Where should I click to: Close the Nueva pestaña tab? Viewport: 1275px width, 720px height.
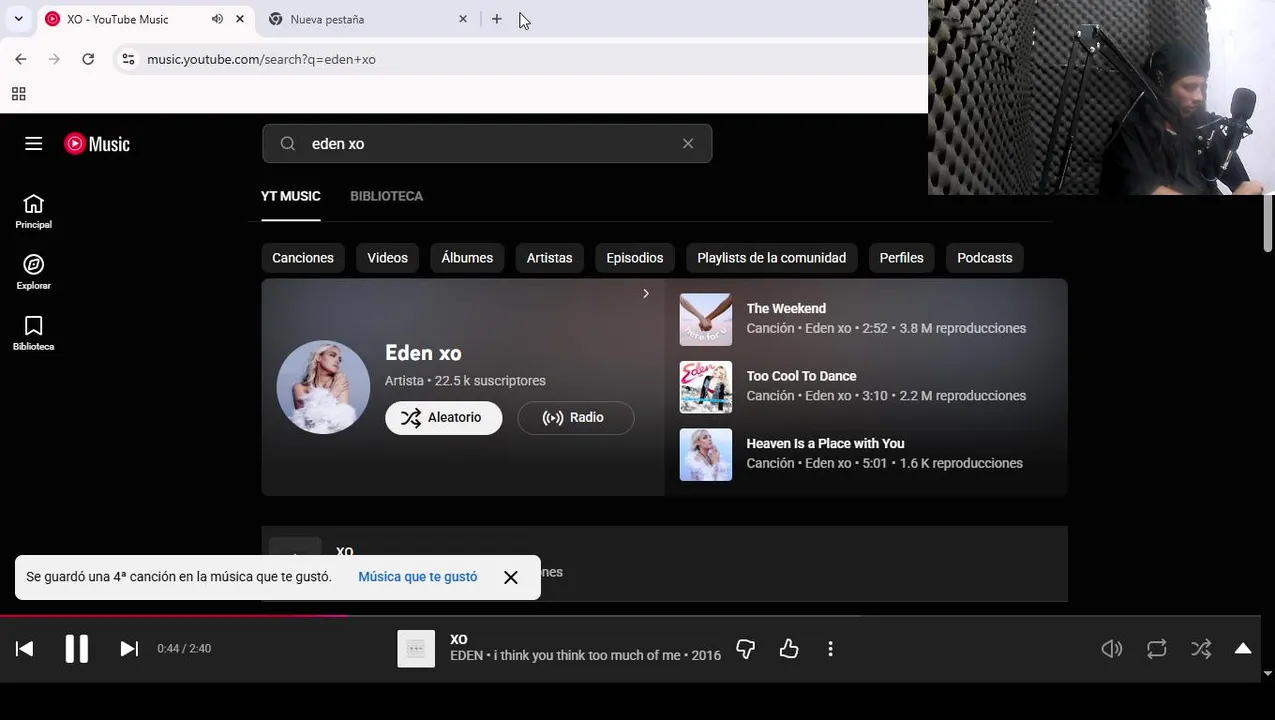(x=463, y=19)
